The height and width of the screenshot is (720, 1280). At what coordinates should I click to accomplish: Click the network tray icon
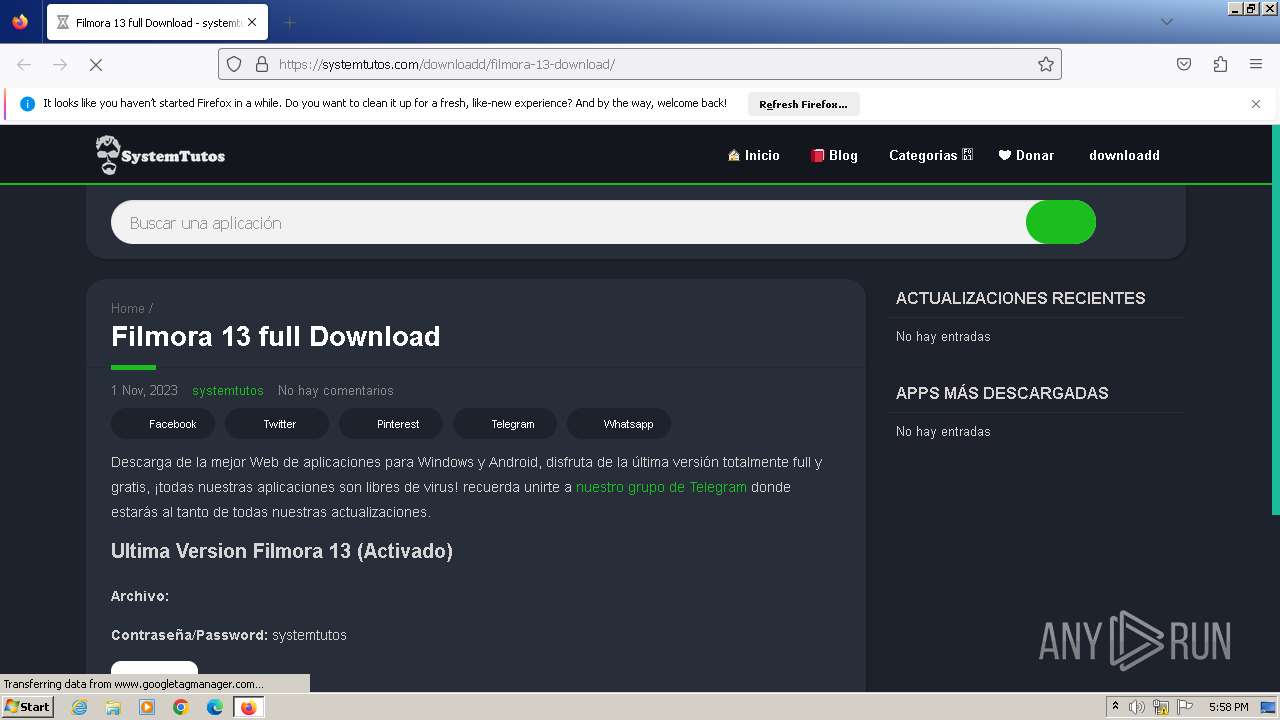[x=1161, y=707]
